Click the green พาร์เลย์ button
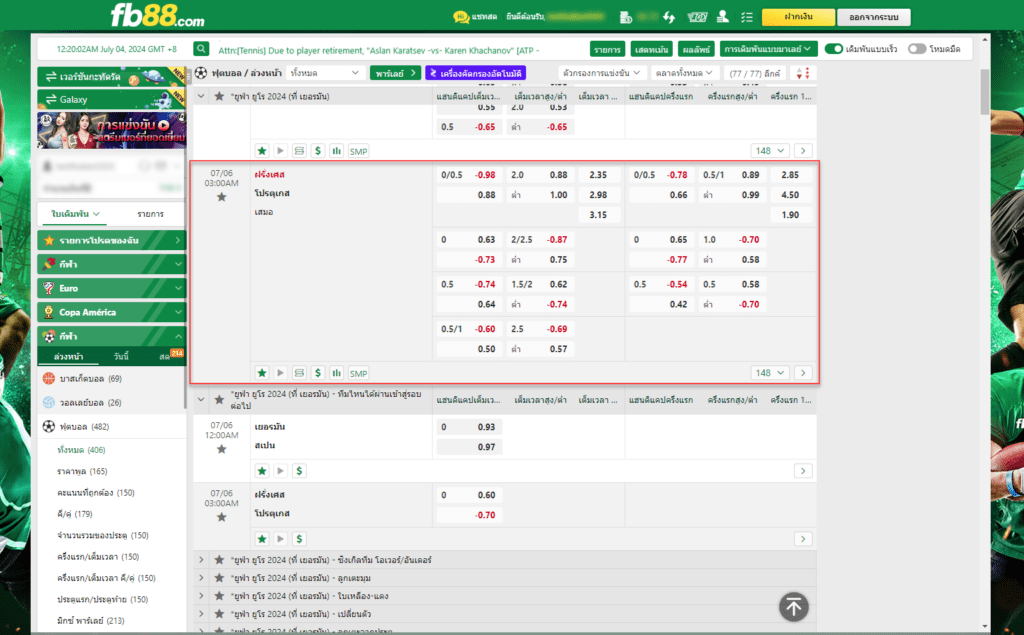Screen dimensions: 1024x635 point(395,73)
